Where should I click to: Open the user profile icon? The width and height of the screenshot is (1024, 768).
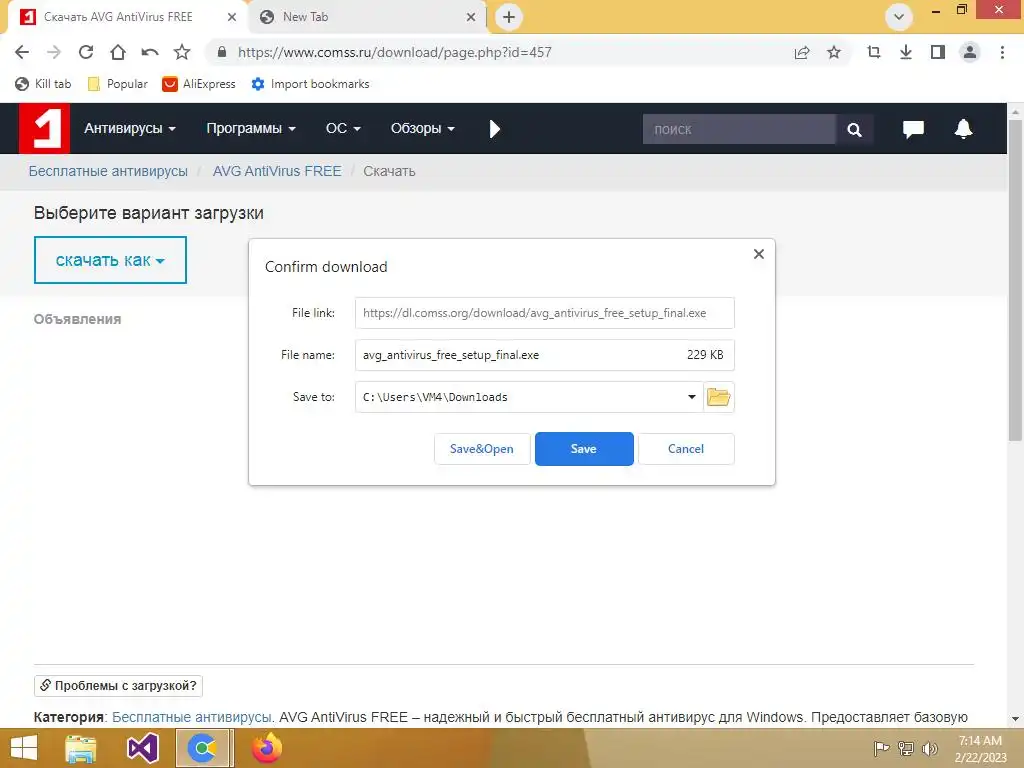tap(970, 52)
